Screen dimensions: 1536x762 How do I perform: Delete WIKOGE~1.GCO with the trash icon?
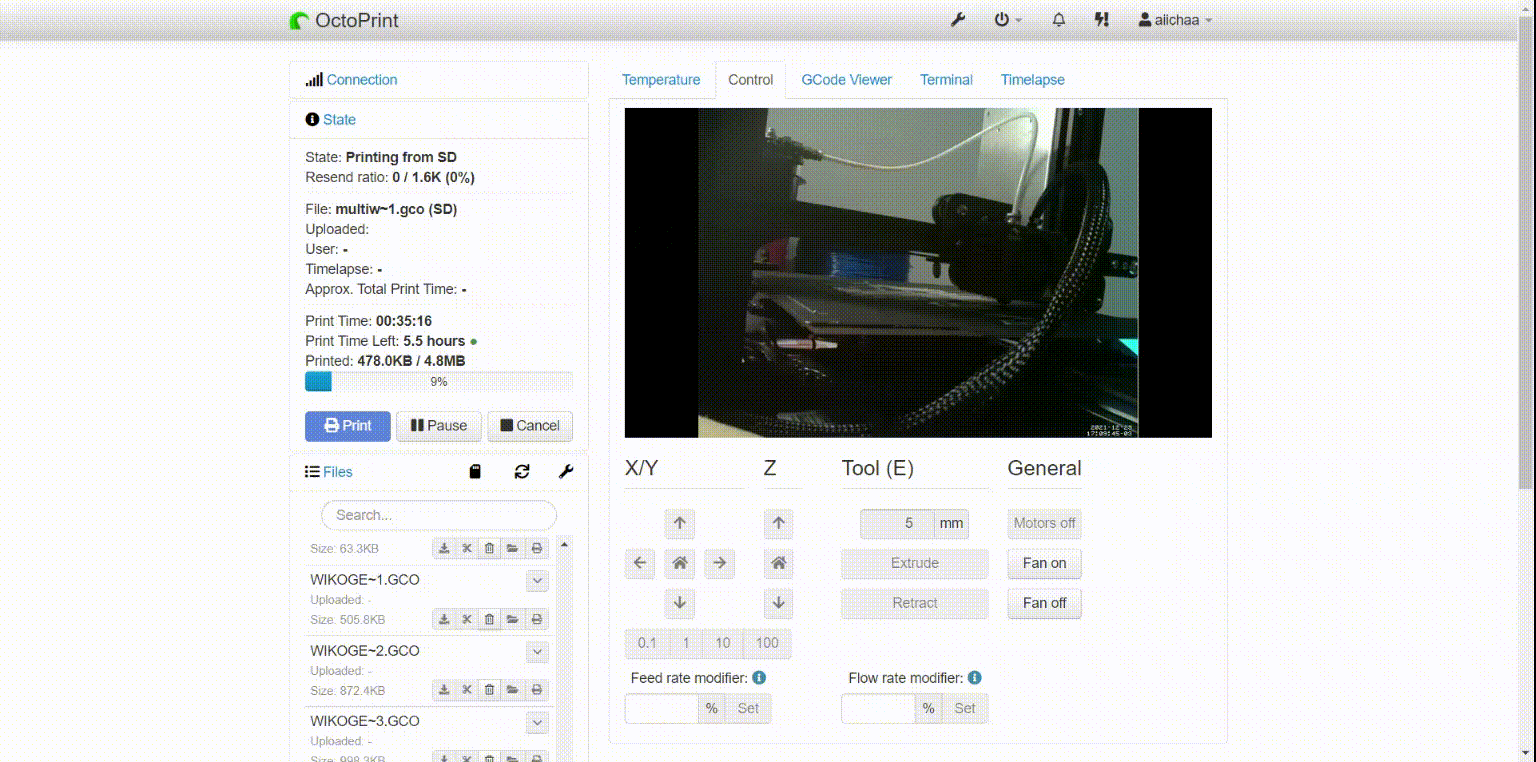(x=489, y=620)
